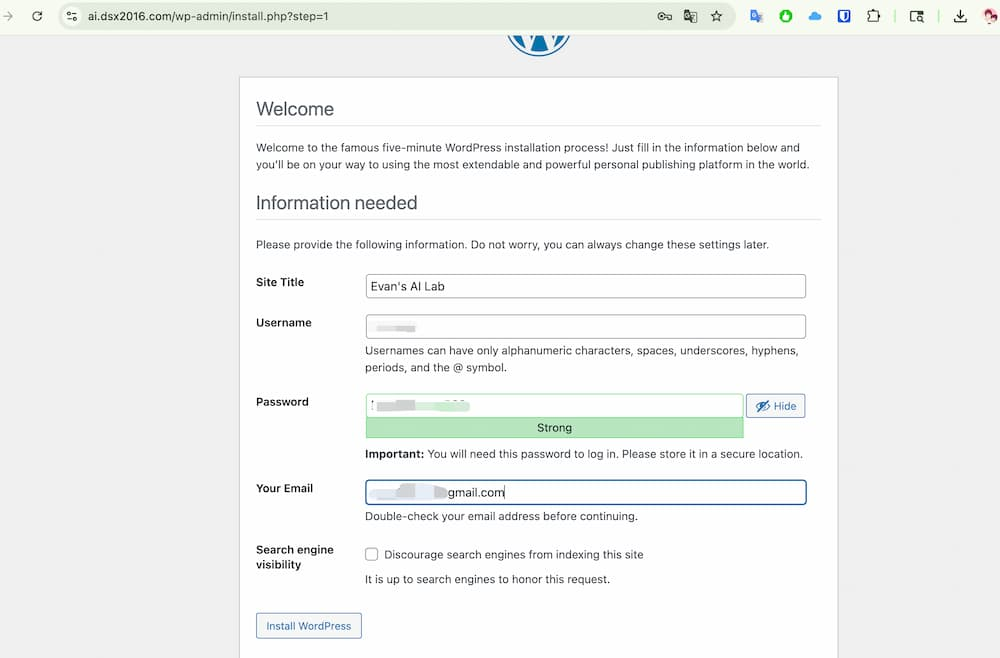Click the "Important:" password reminder text
This screenshot has width=1000, height=658.
coord(584,454)
